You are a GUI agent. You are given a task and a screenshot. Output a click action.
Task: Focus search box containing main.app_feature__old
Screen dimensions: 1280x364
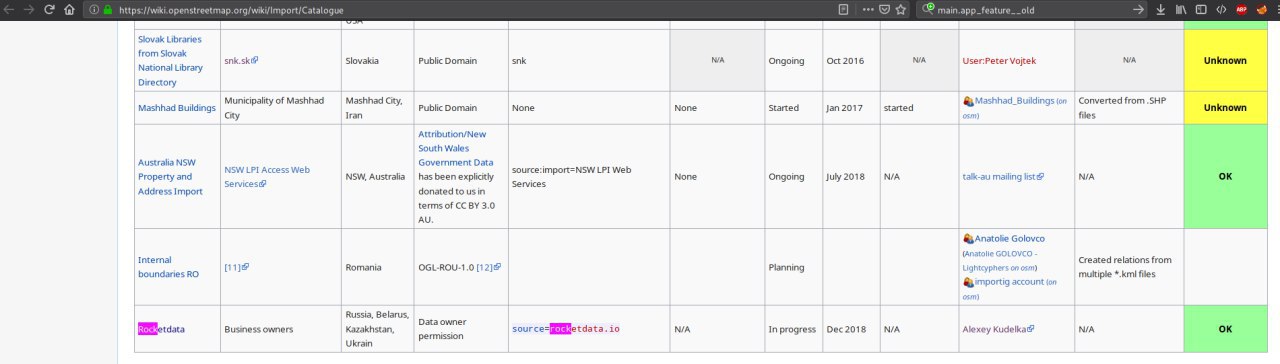click(x=1030, y=9)
